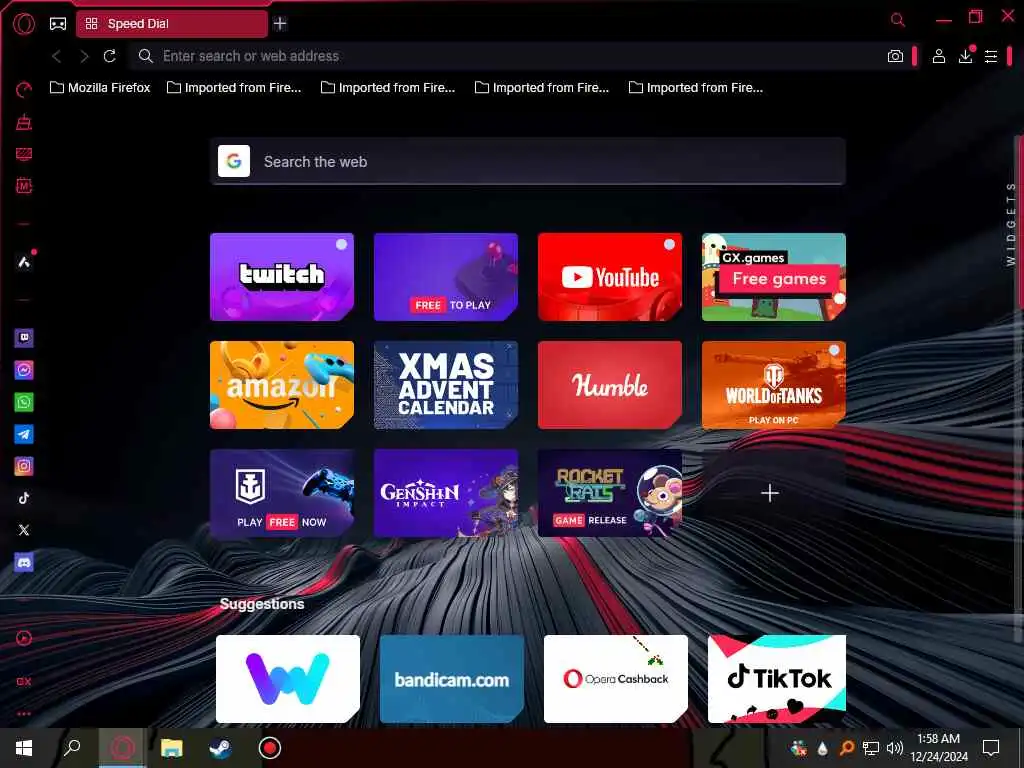This screenshot has height=768, width=1024.
Task: Open the Humble speed dial tile
Action: click(609, 385)
